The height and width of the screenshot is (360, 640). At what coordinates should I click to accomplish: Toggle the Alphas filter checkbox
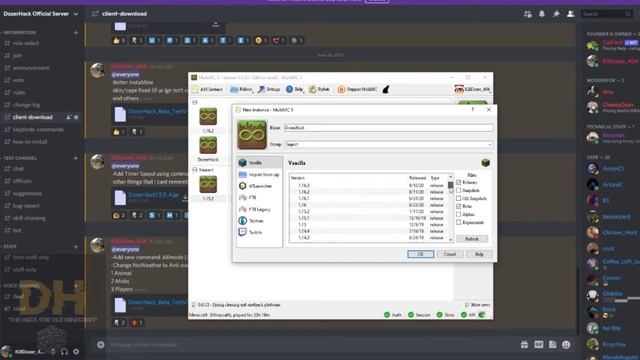tap(459, 214)
